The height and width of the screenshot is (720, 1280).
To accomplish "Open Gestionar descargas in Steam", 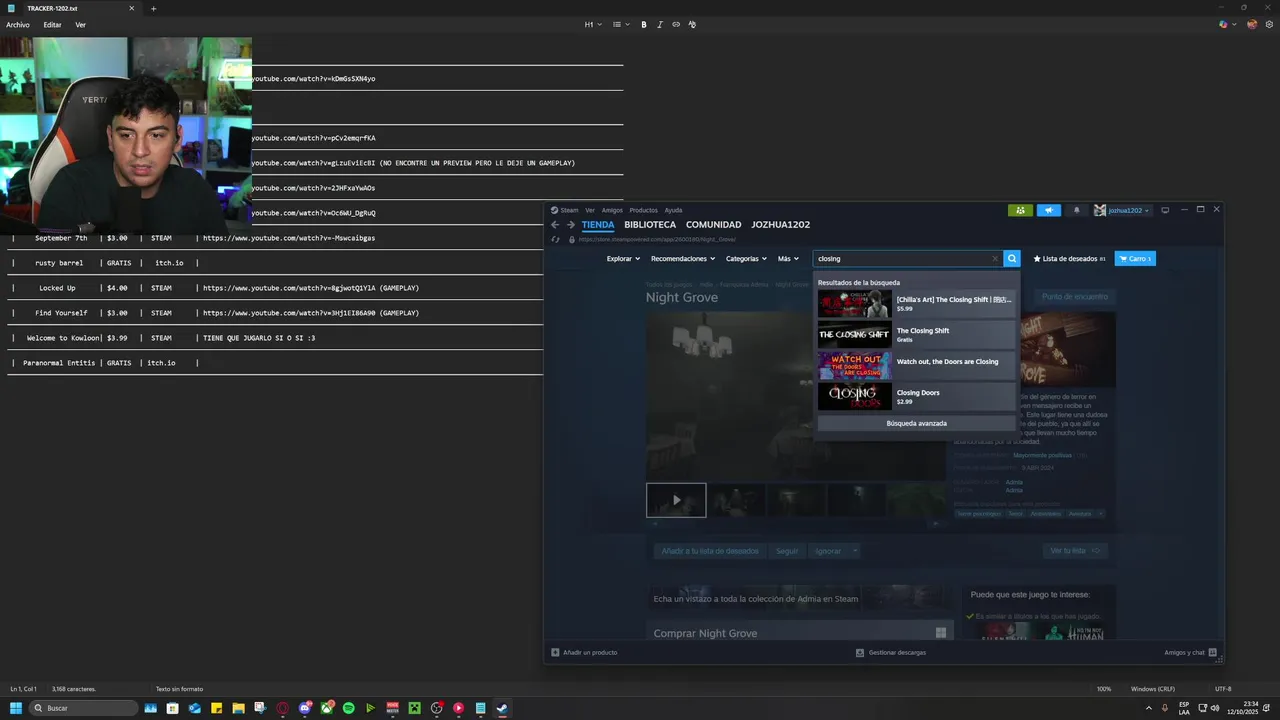I will tap(891, 653).
